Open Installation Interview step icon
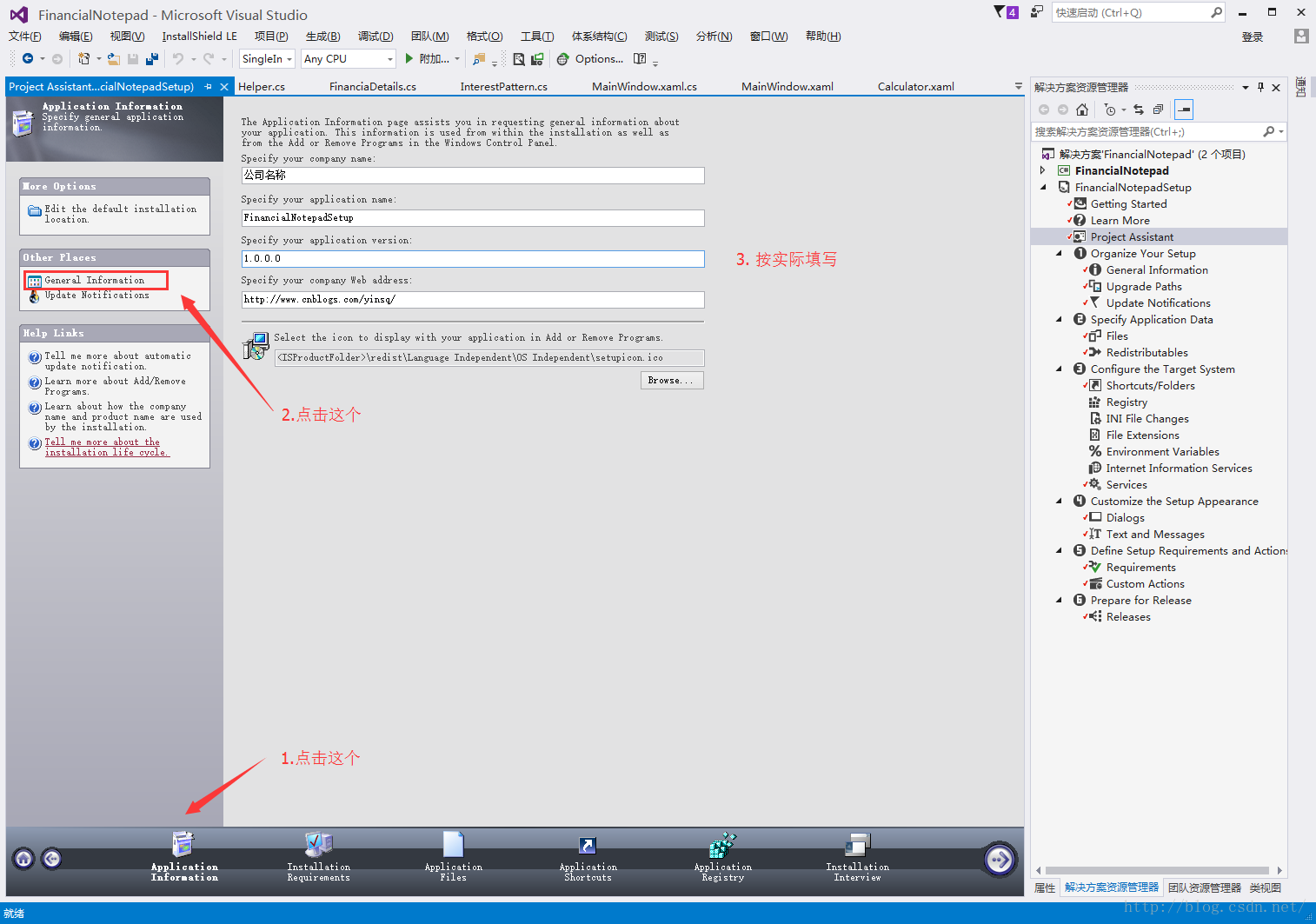 point(857,844)
